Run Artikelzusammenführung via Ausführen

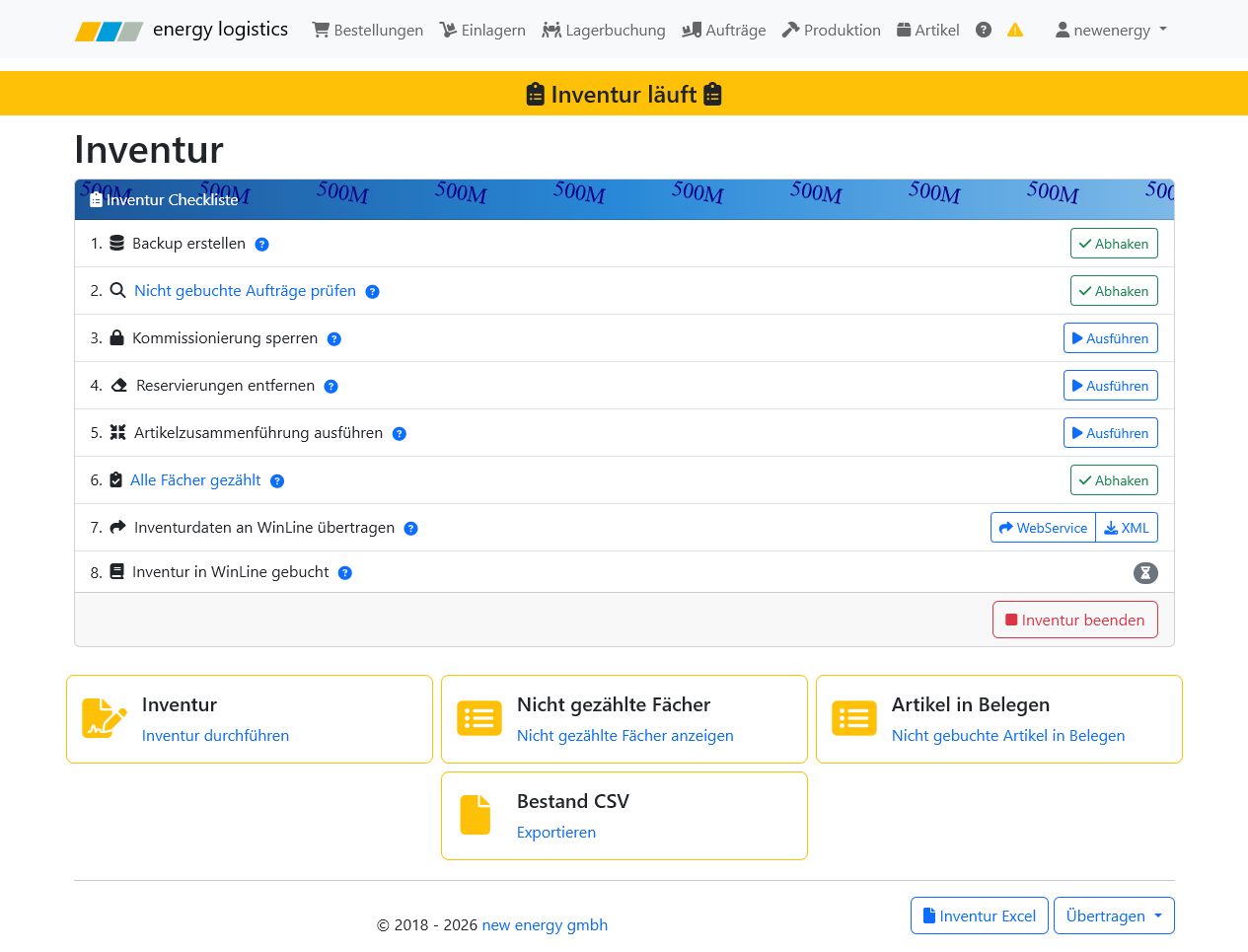[x=1111, y=433]
